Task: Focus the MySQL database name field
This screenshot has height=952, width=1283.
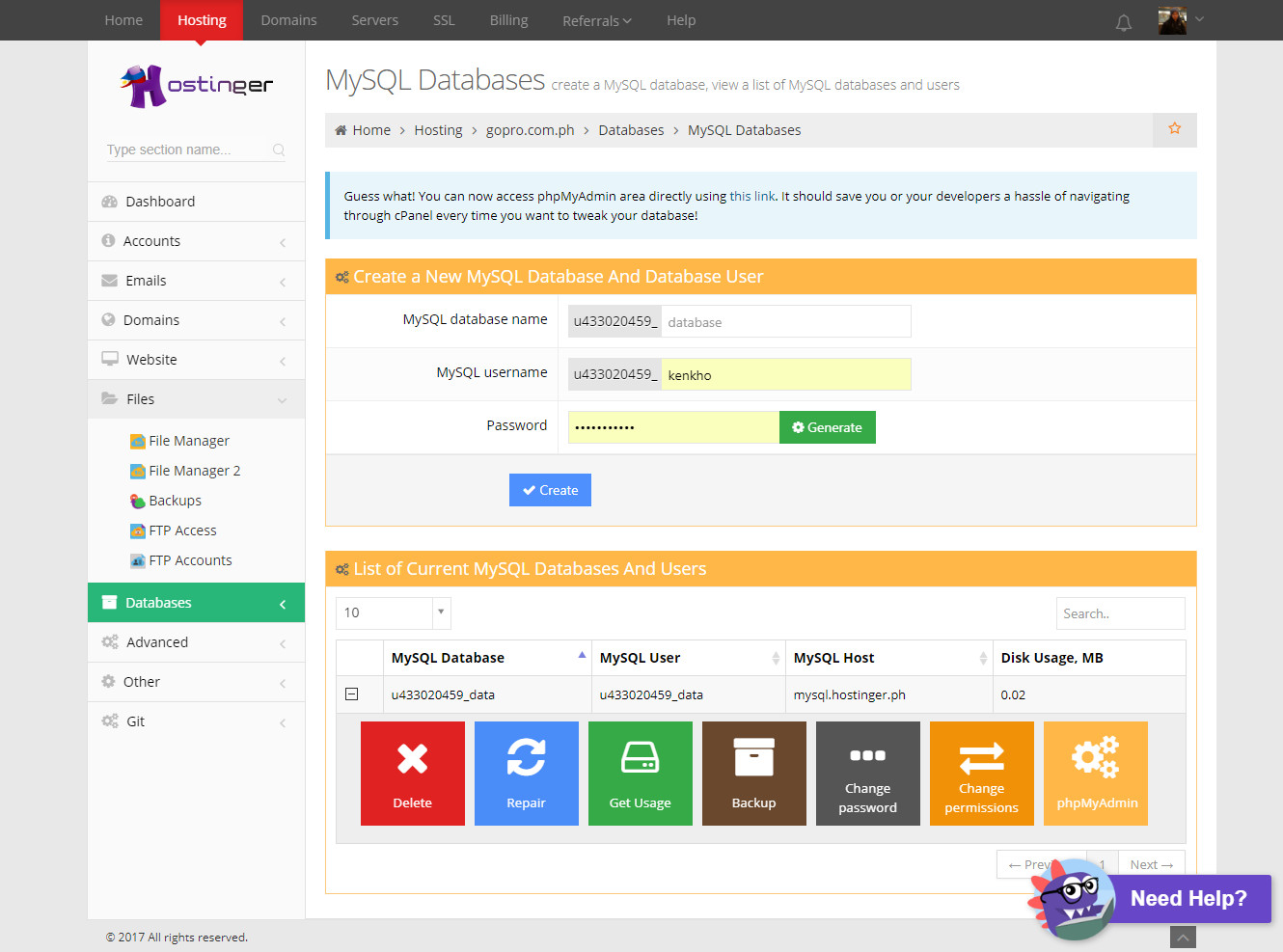Action: pos(786,321)
